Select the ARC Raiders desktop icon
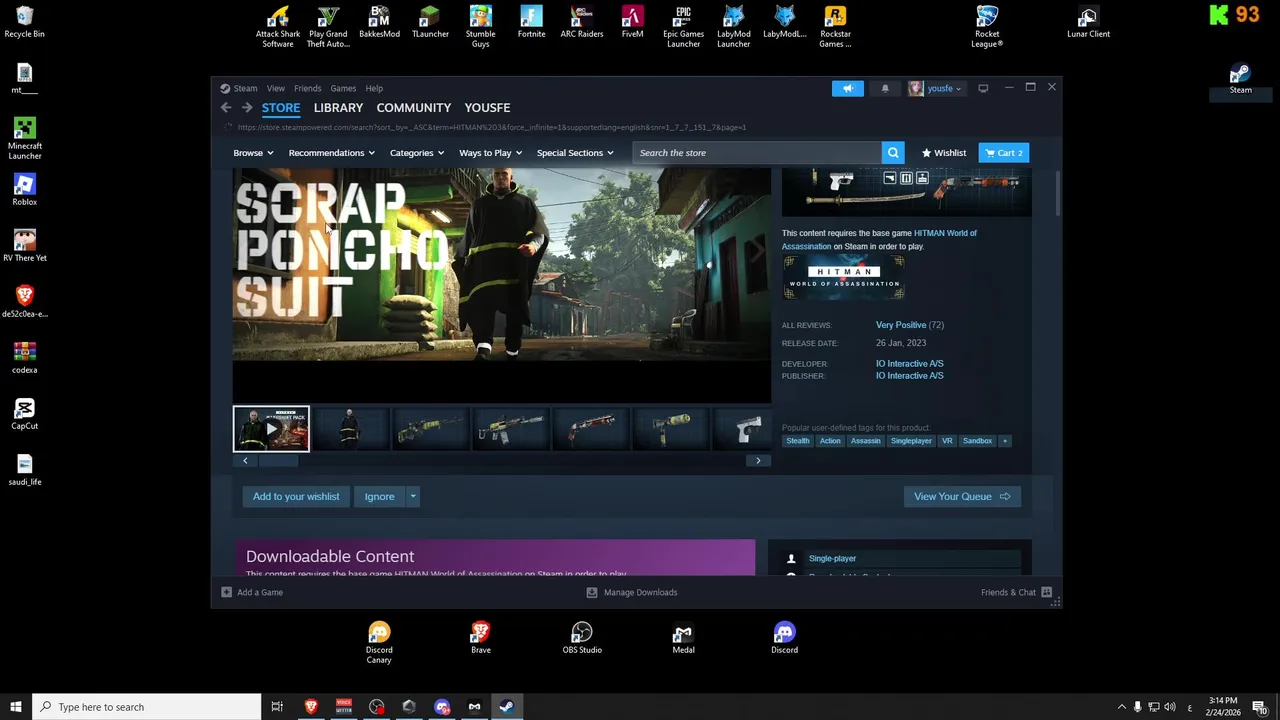The image size is (1280, 720). pos(582,23)
